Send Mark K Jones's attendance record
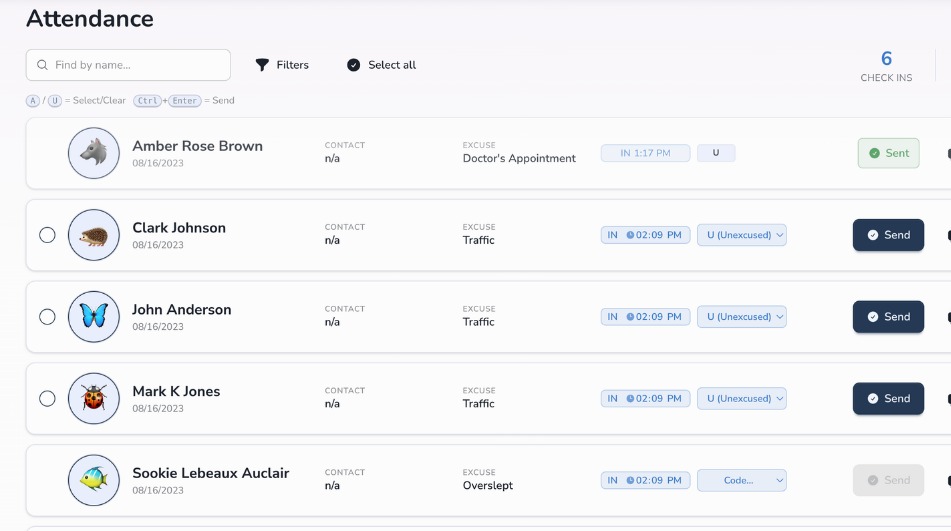Image resolution: width=951 pixels, height=531 pixels. (888, 398)
